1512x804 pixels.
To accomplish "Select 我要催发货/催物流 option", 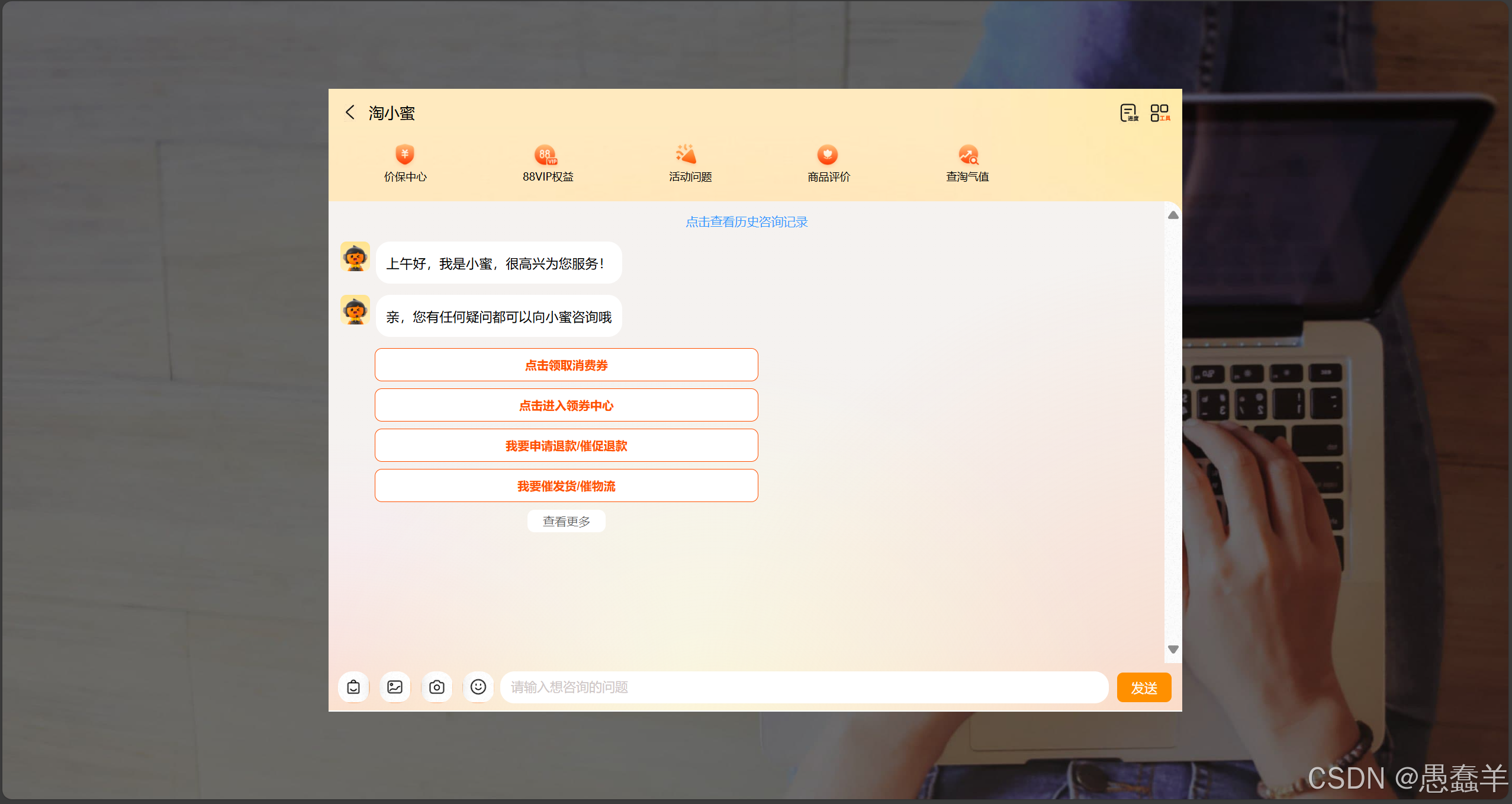I will point(566,486).
